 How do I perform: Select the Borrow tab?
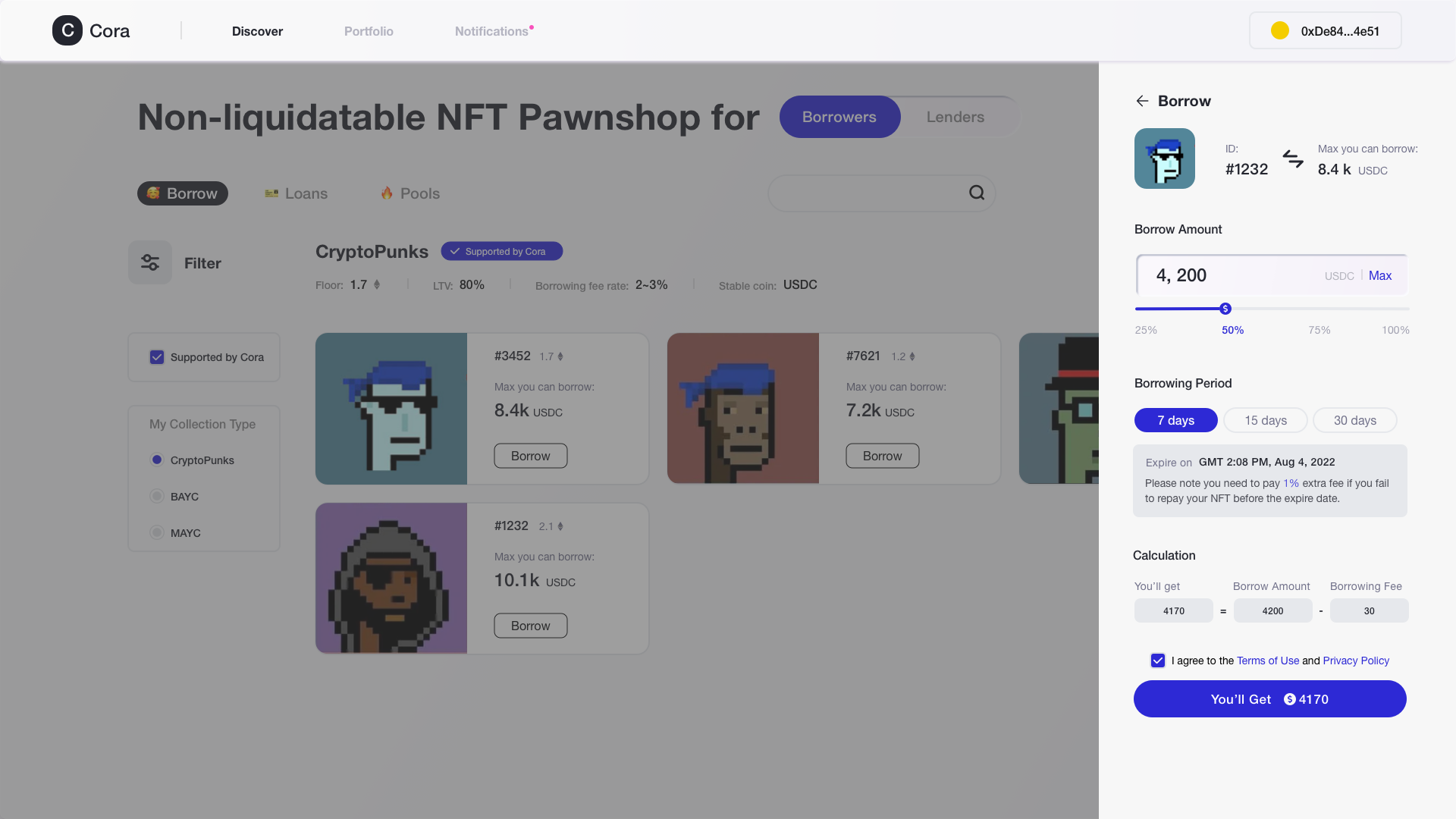tap(182, 193)
